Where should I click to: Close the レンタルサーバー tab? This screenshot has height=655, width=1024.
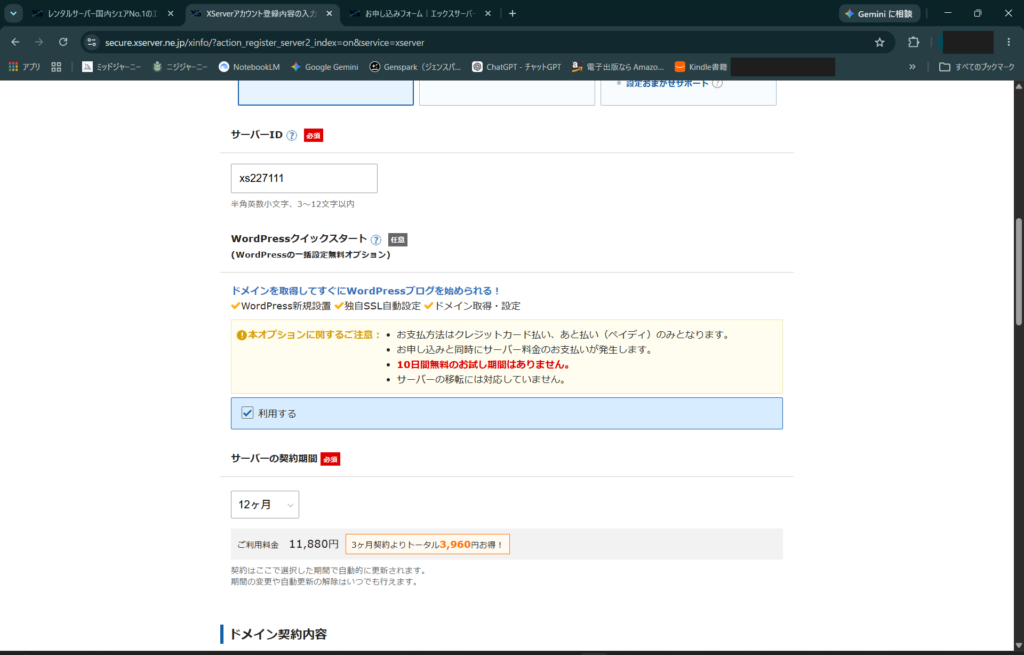[170, 13]
